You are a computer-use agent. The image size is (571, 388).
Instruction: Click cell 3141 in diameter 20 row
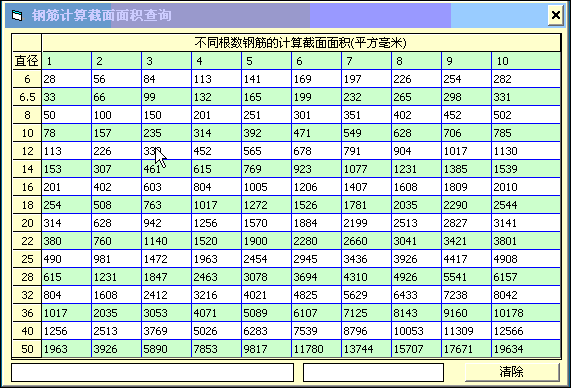(526, 223)
